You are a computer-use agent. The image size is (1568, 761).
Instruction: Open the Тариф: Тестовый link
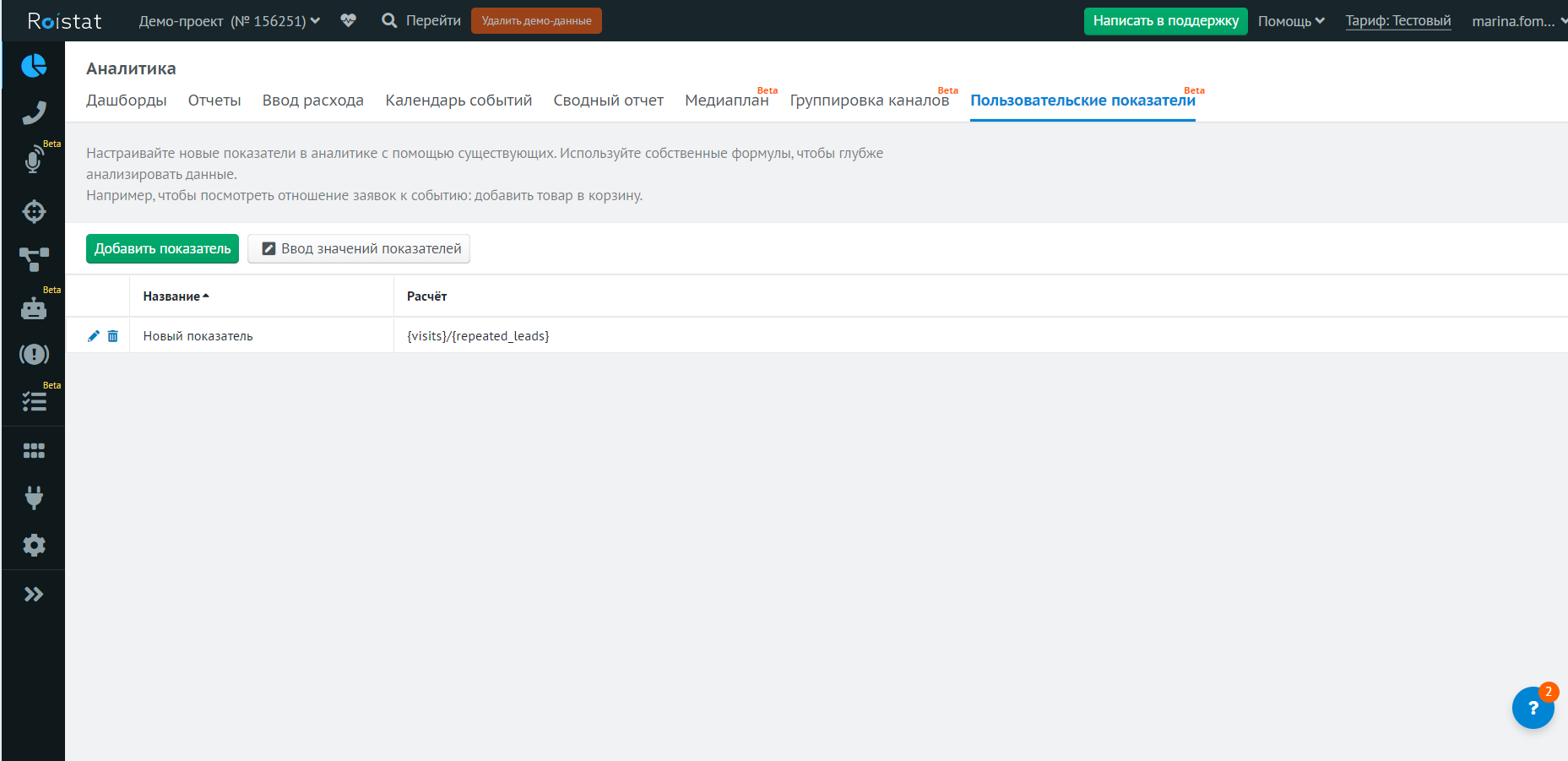pyautogui.click(x=1397, y=21)
